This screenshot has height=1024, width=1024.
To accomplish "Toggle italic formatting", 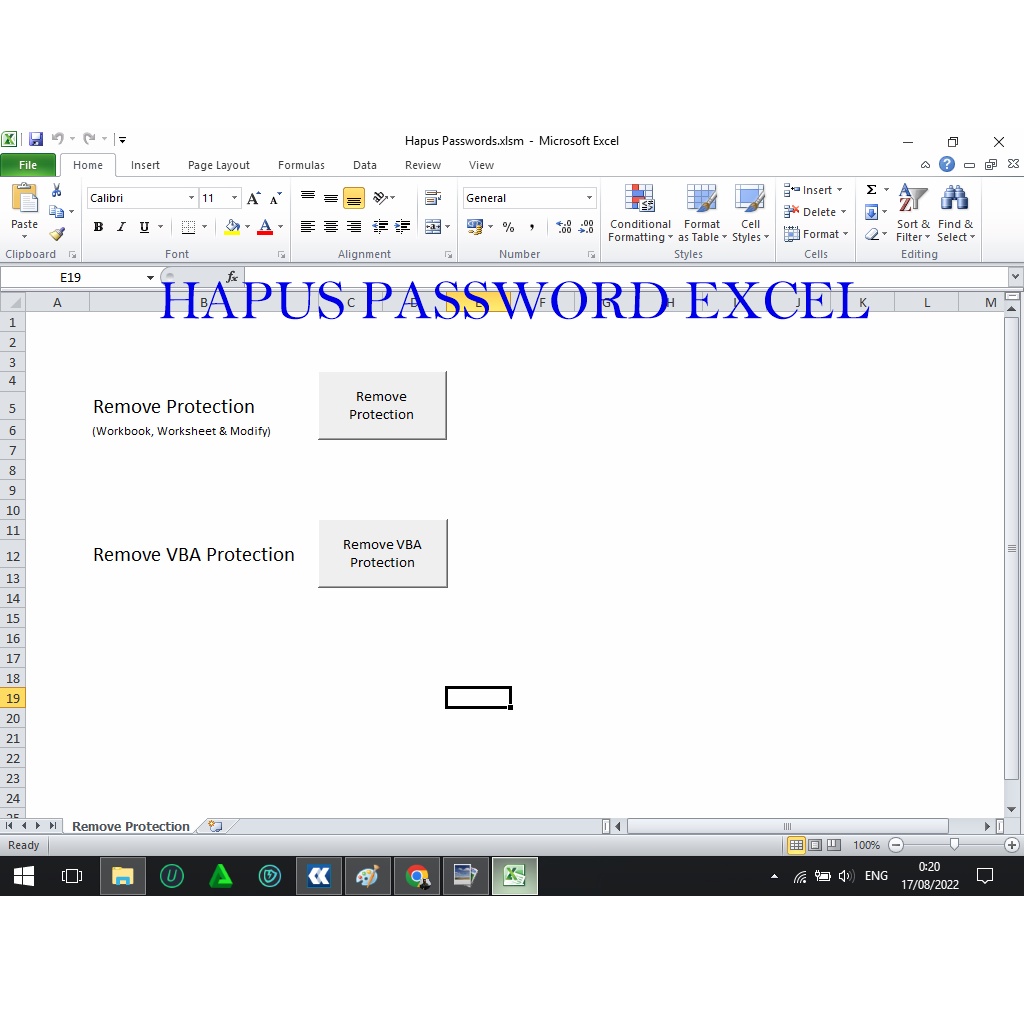I will point(120,227).
